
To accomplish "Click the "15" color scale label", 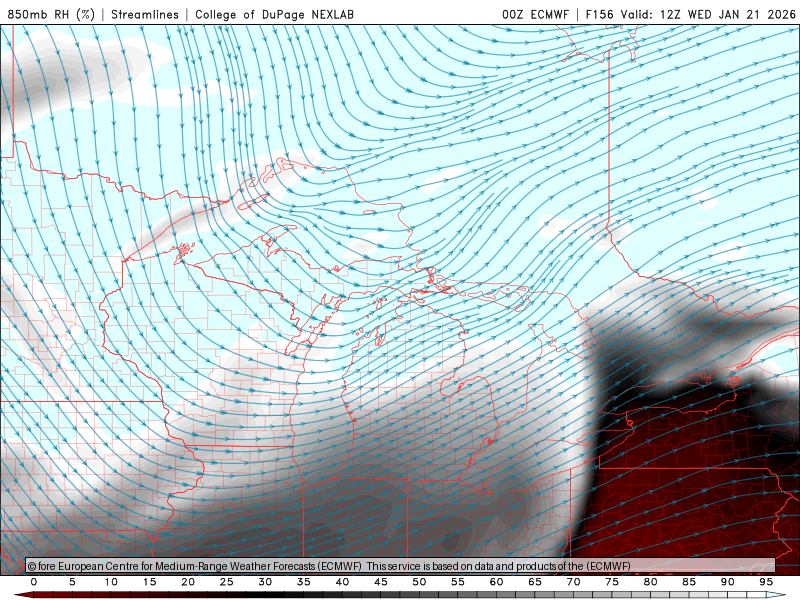I will [149, 582].
